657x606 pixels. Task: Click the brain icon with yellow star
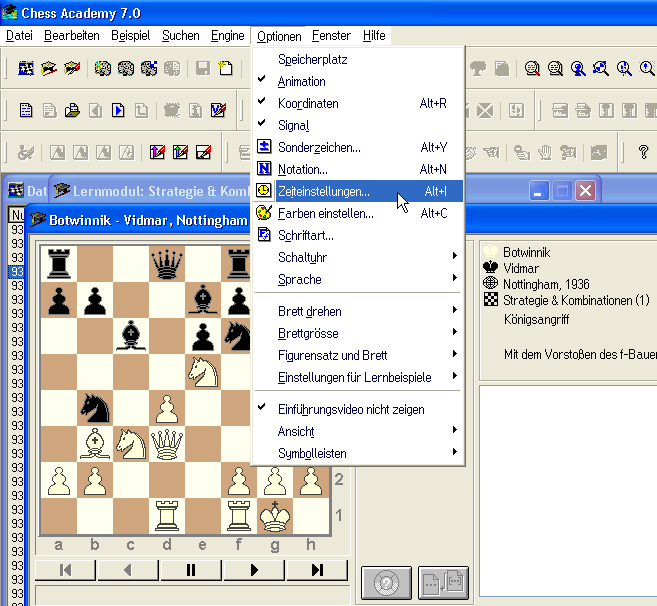pos(103,68)
